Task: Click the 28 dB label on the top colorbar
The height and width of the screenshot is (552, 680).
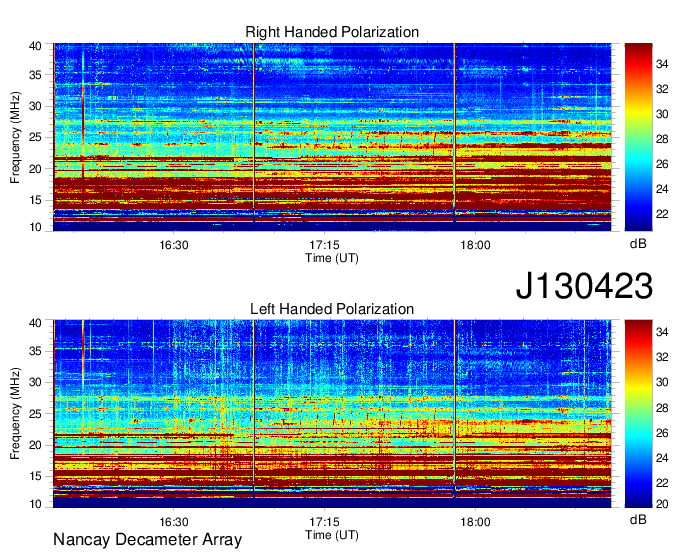Action: click(x=662, y=139)
